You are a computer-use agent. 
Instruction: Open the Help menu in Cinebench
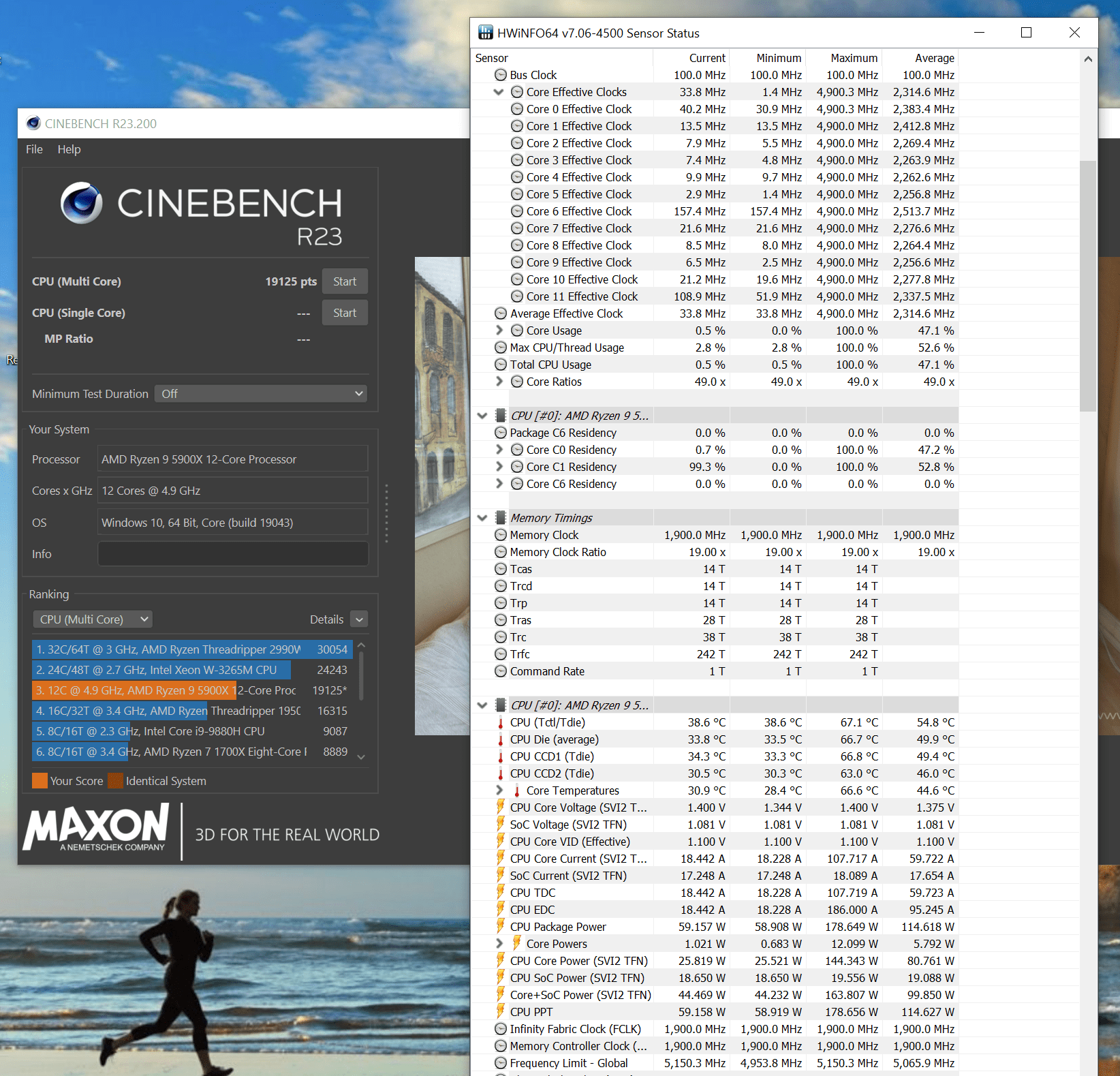pyautogui.click(x=69, y=149)
